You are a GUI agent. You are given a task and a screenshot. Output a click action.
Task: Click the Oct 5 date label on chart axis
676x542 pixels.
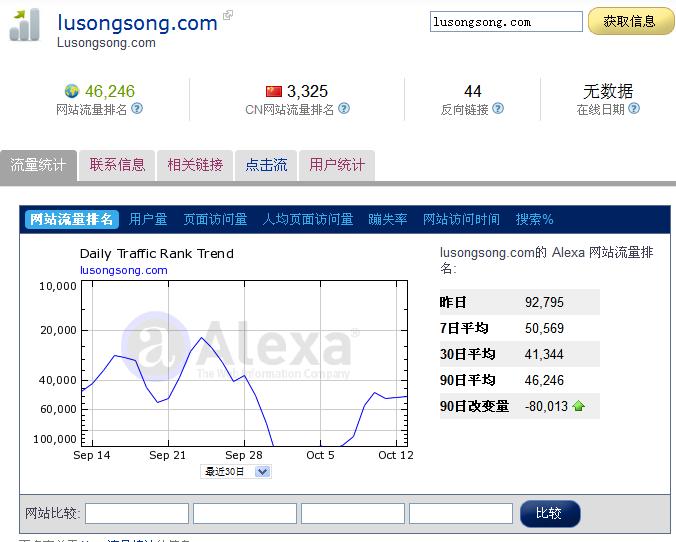[x=320, y=455]
